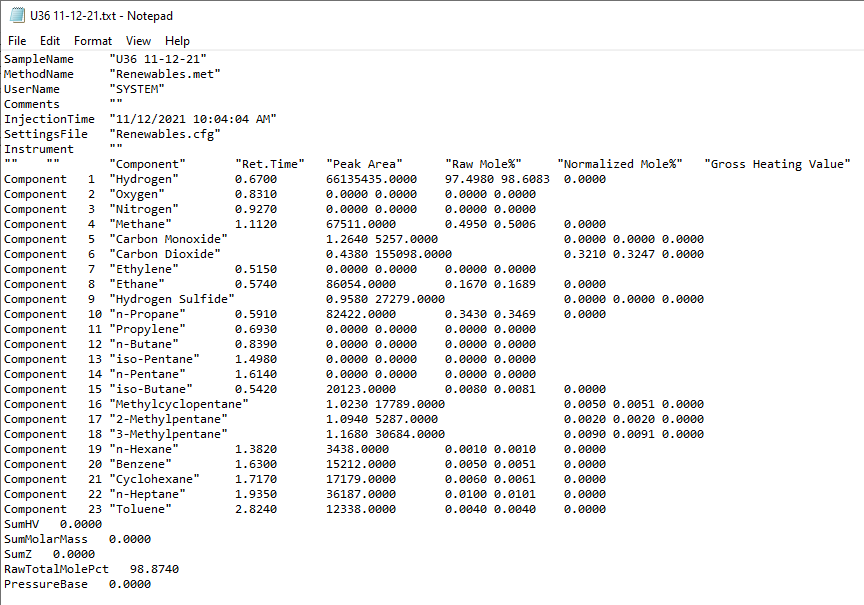Click the window title 'U36 11-12-21.txt - Notepad'
This screenshot has width=864, height=605.
pos(101,16)
